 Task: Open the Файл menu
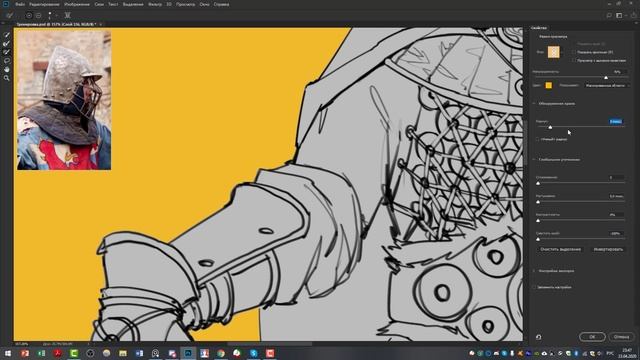pos(20,4)
